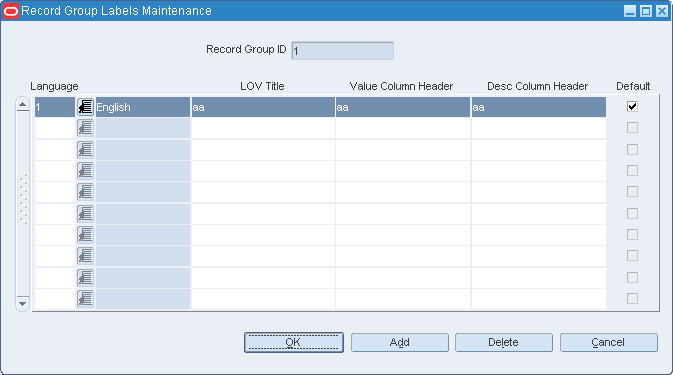Click scroll up arrow of records list
673x375 pixels.
22,105
